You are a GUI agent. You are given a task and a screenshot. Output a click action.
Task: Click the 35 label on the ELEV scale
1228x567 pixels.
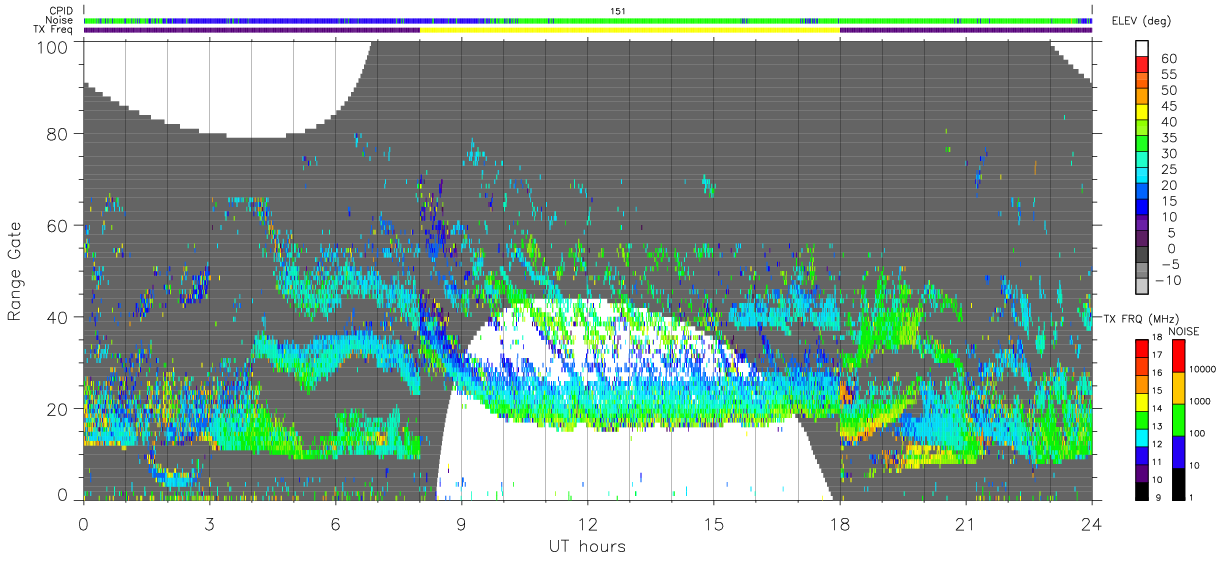(1168, 137)
